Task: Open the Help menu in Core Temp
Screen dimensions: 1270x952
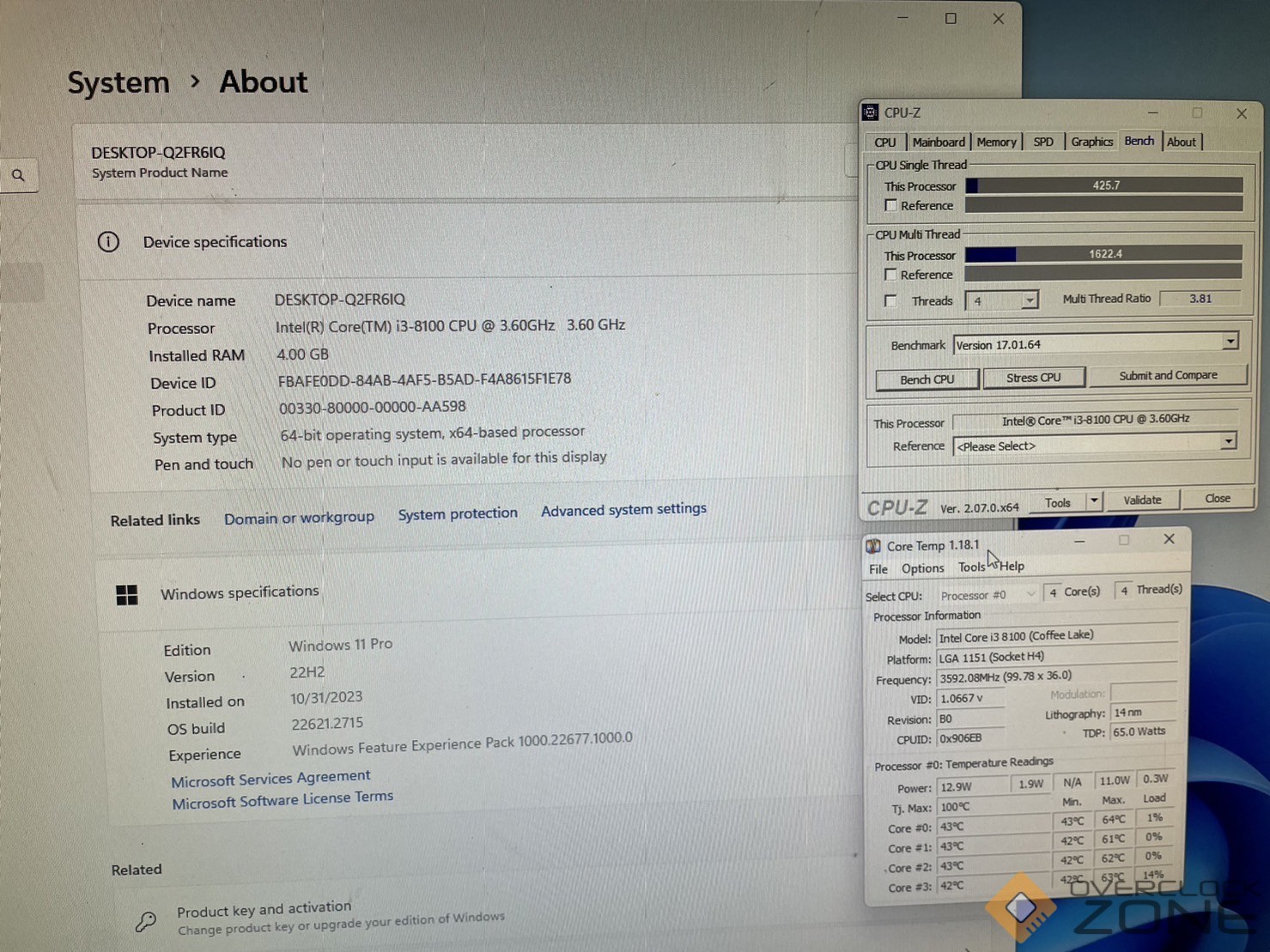Action: point(1012,567)
